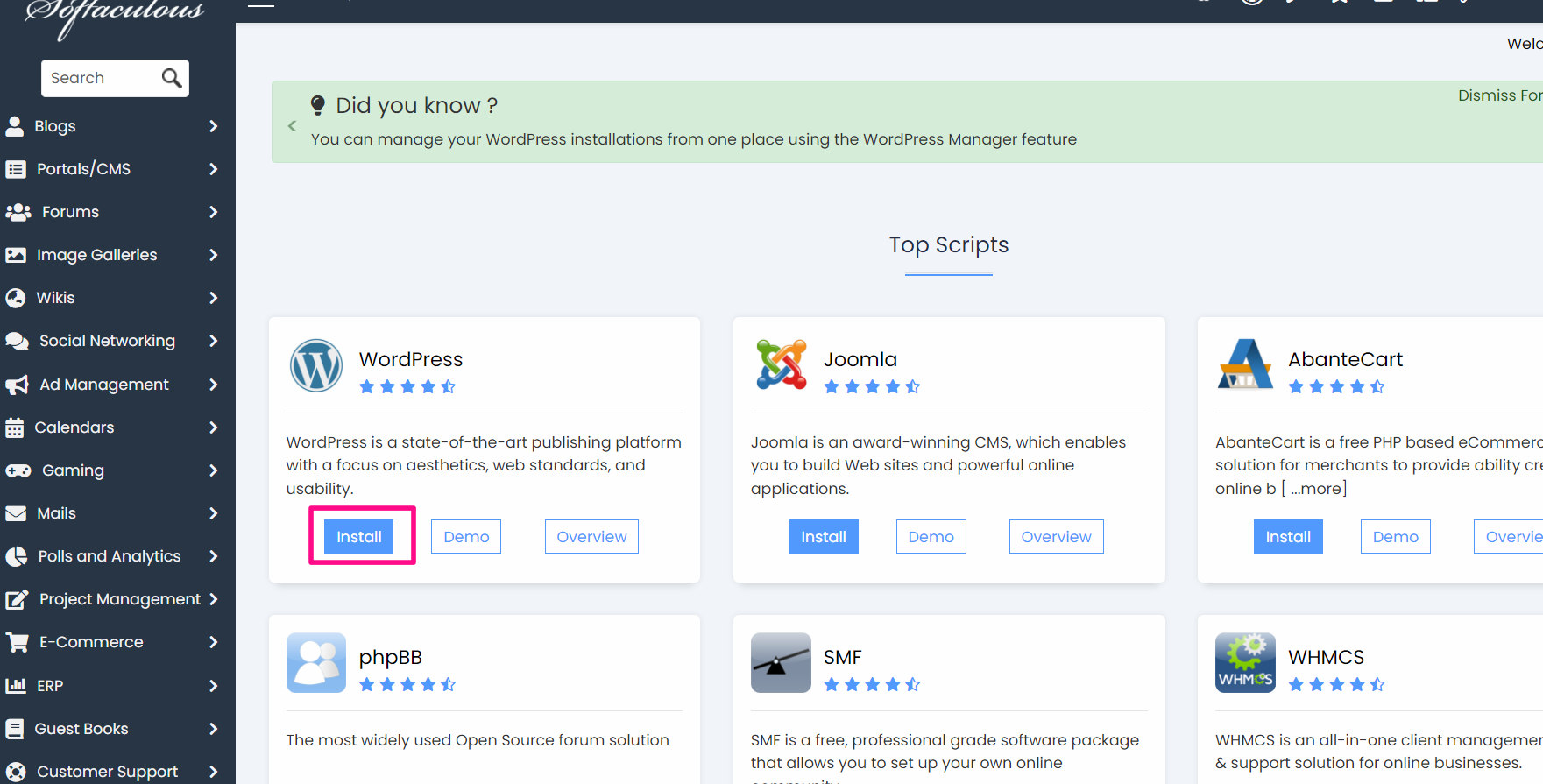Click the Blogs person icon in sidebar
The width and height of the screenshot is (1543, 784).
(15, 126)
